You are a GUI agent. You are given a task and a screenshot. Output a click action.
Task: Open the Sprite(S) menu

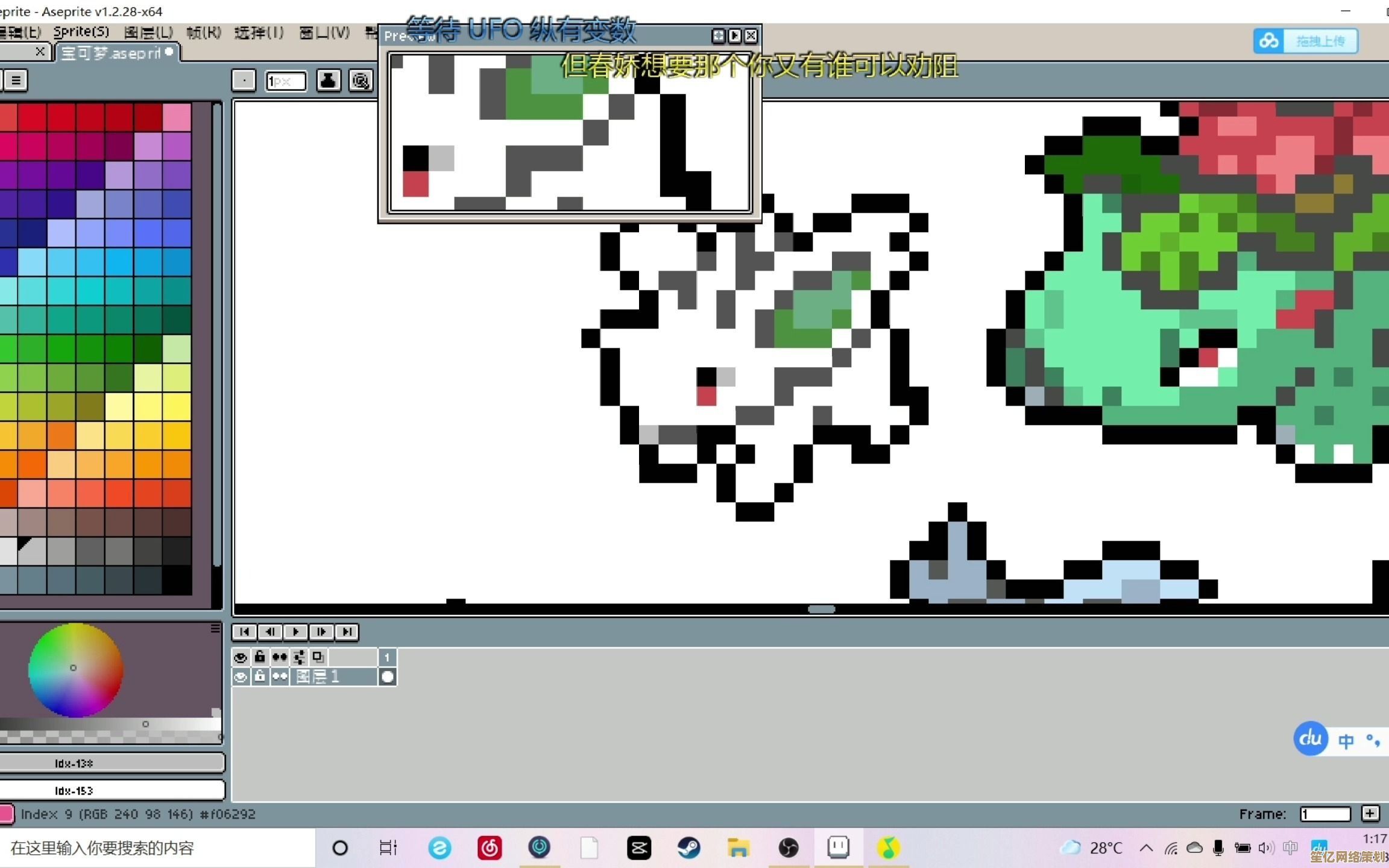point(81,32)
